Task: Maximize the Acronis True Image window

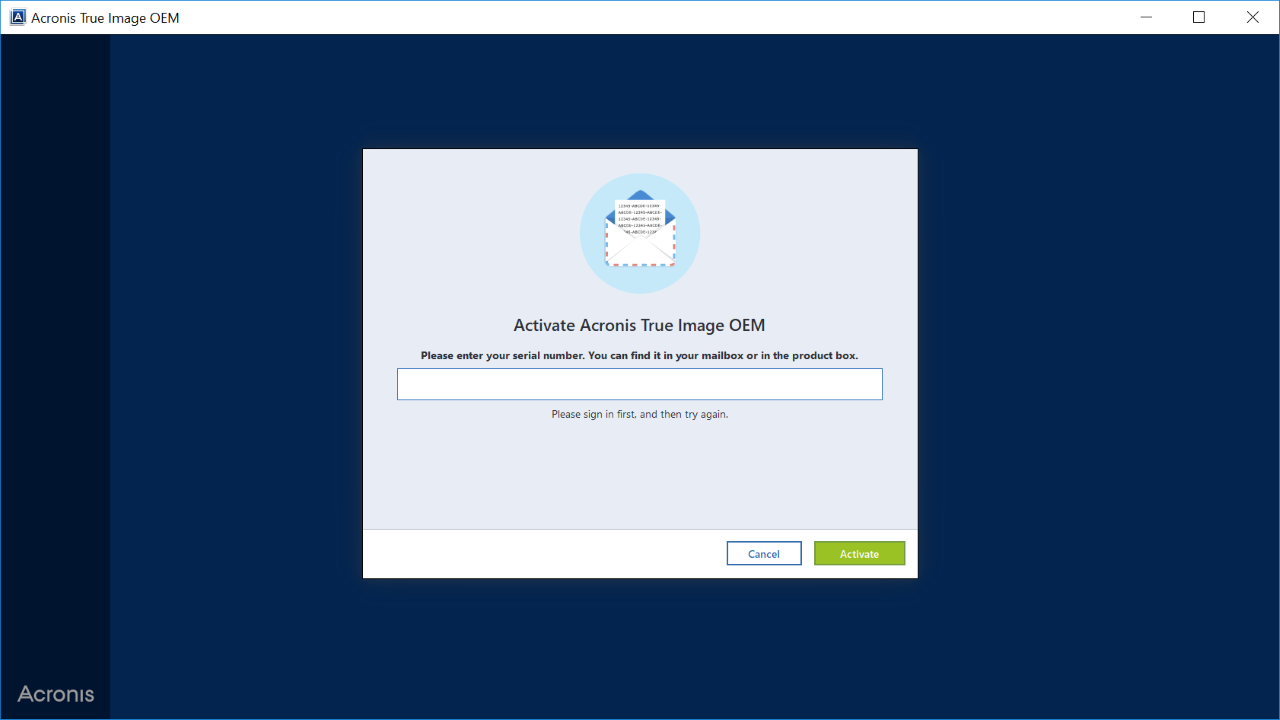Action: point(1199,17)
